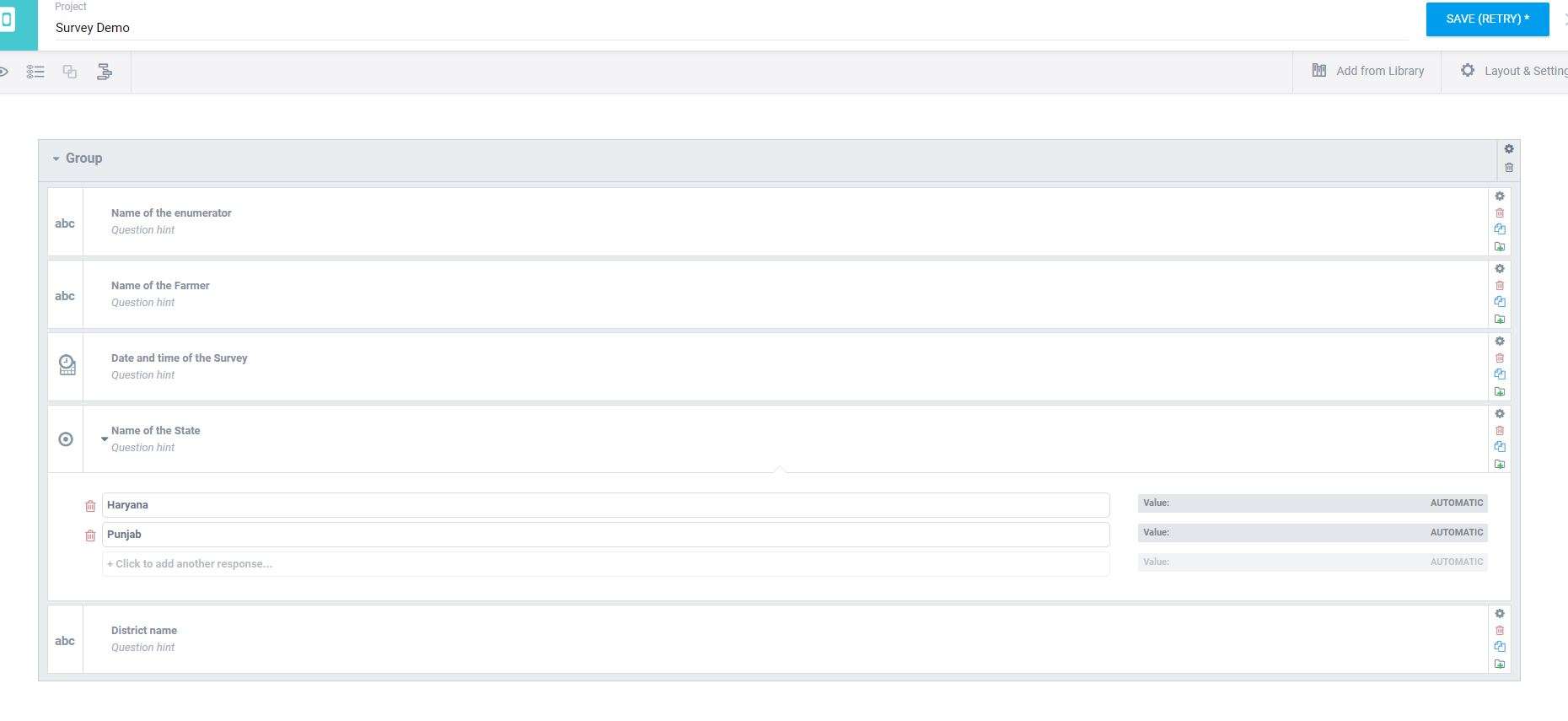Delete the entire Group
The width and height of the screenshot is (1568, 721).
(x=1509, y=167)
